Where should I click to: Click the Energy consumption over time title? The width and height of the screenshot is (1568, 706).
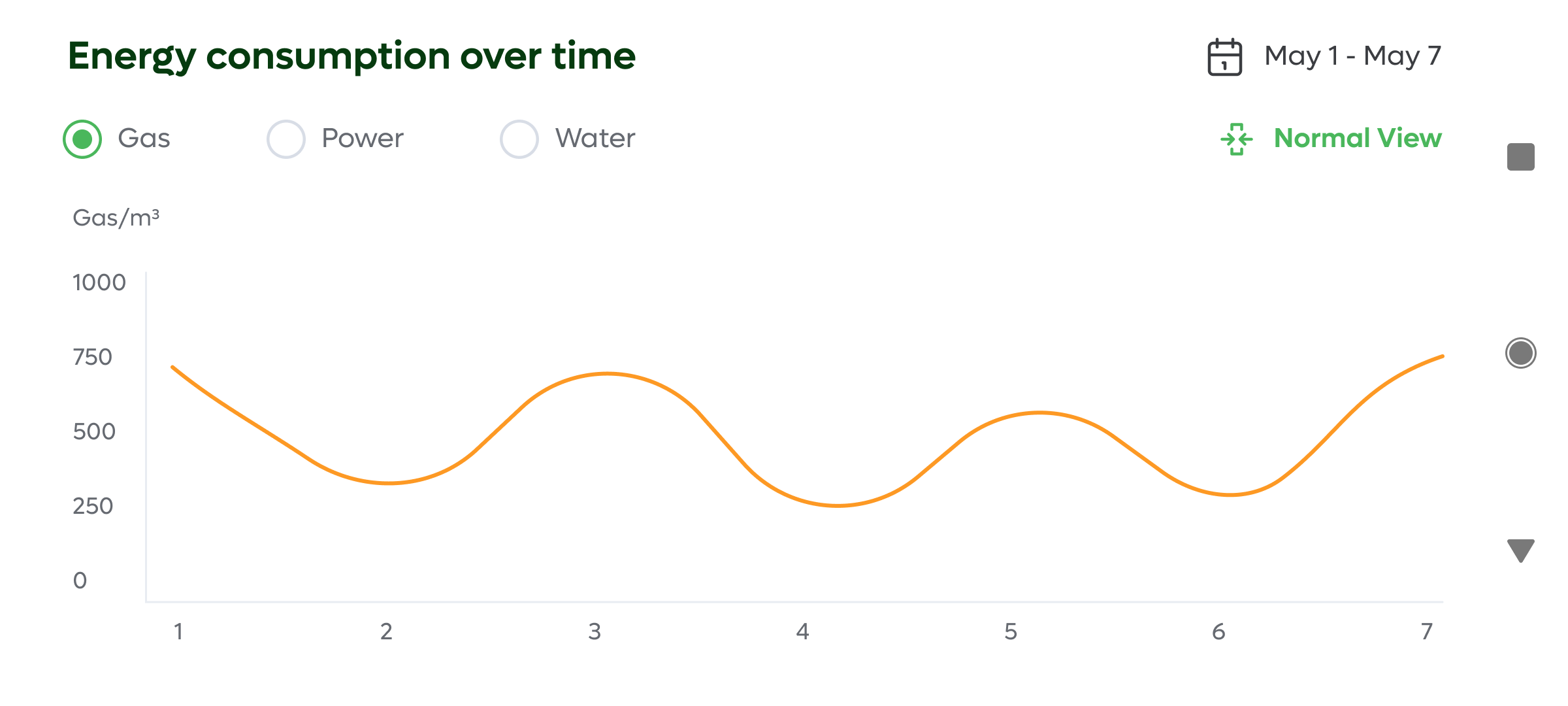point(351,56)
